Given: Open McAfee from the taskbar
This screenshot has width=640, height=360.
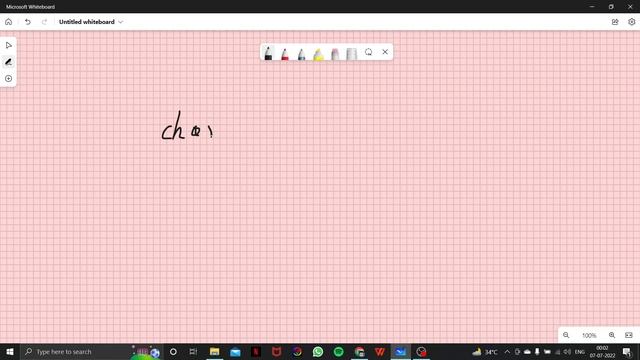Looking at the screenshot, I should [276, 351].
